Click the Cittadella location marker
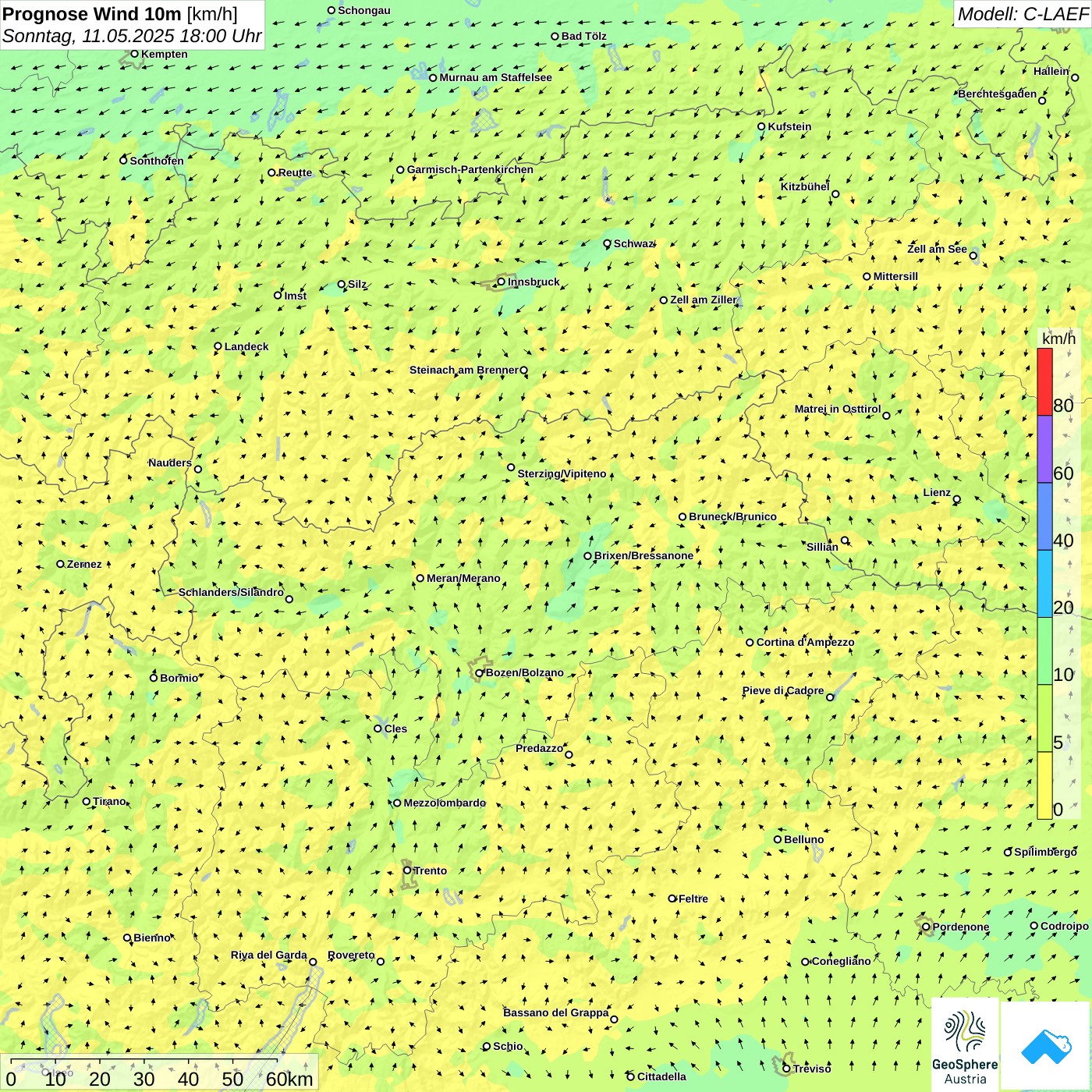 631,1076
